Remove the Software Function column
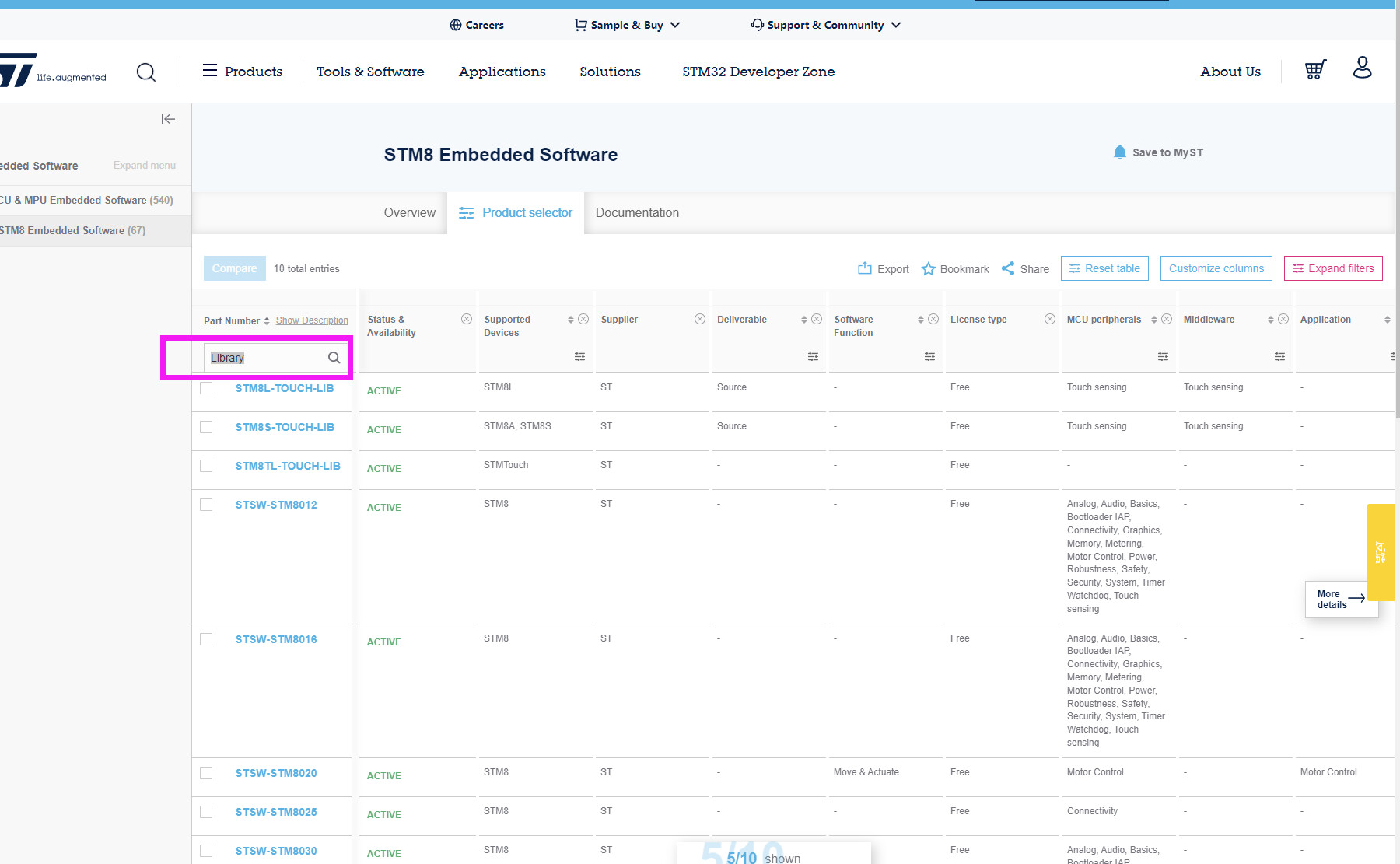The height and width of the screenshot is (864, 1400). point(933,319)
